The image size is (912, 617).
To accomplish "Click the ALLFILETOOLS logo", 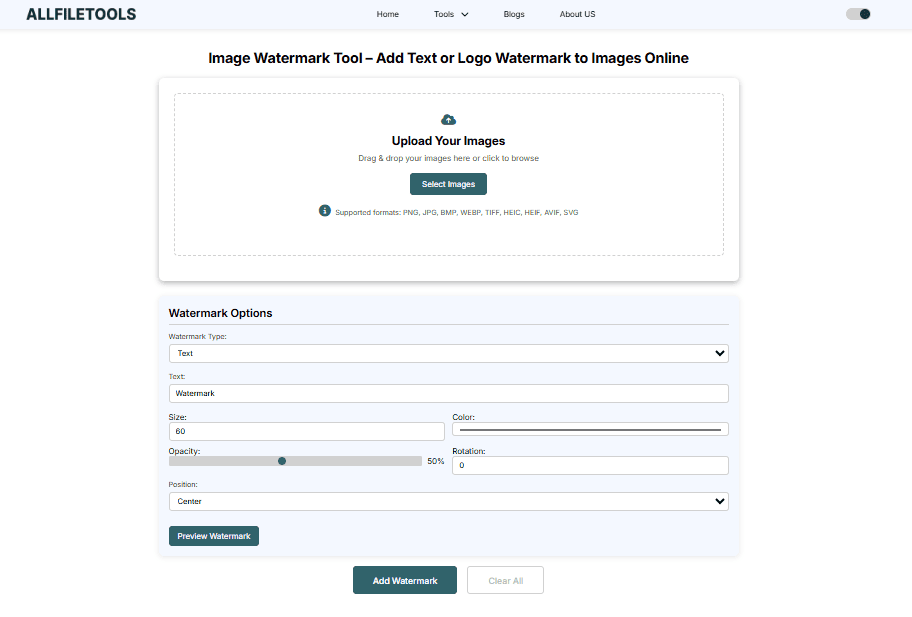I will (x=81, y=14).
